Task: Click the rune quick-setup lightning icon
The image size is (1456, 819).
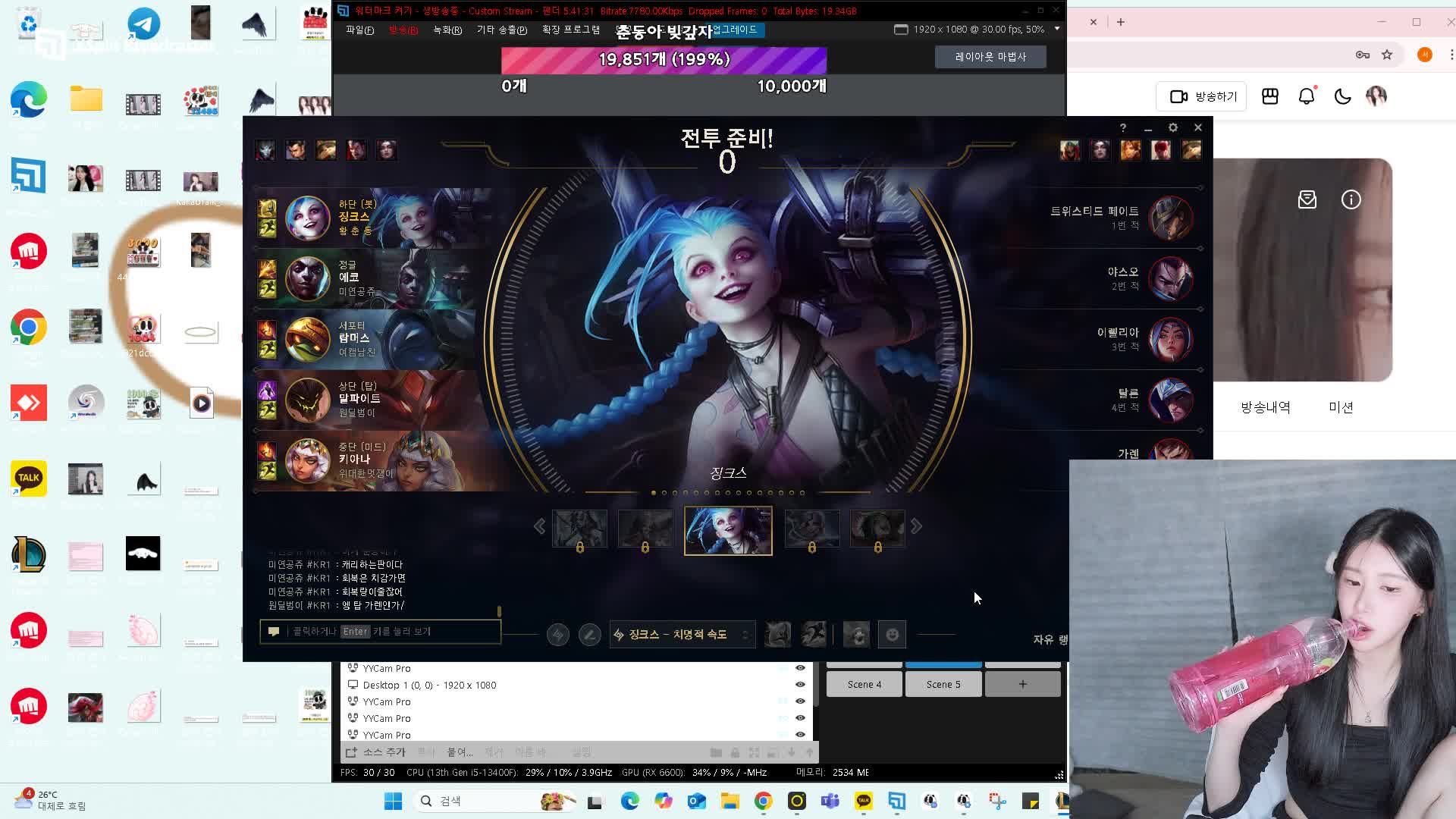Action: click(x=558, y=635)
